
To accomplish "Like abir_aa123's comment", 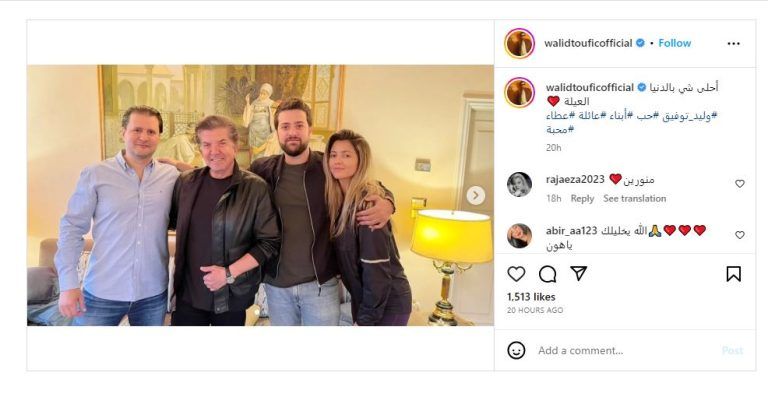I will [740, 235].
